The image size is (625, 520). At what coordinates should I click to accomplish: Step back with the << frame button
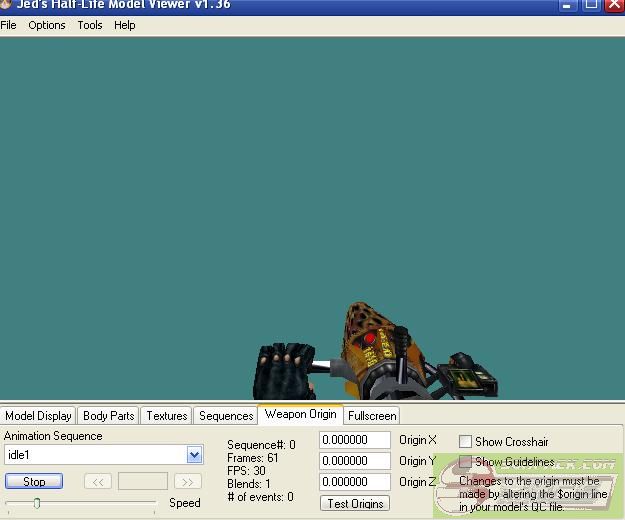97,482
